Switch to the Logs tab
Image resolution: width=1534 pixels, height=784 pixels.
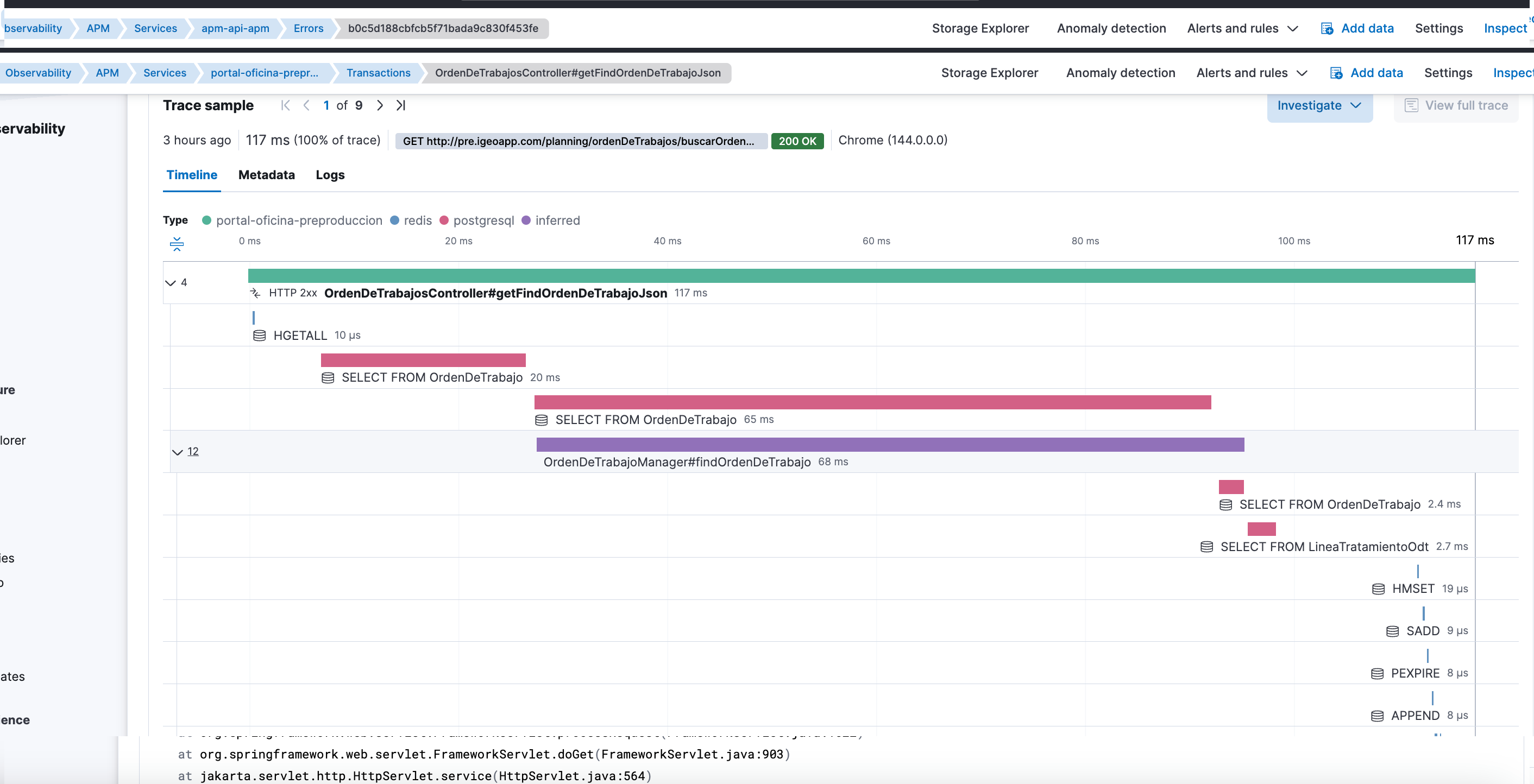pos(330,175)
